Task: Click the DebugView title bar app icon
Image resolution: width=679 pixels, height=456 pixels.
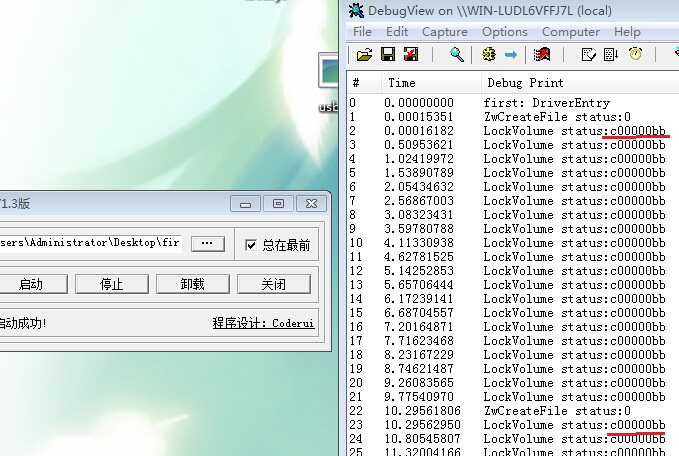Action: coord(356,10)
